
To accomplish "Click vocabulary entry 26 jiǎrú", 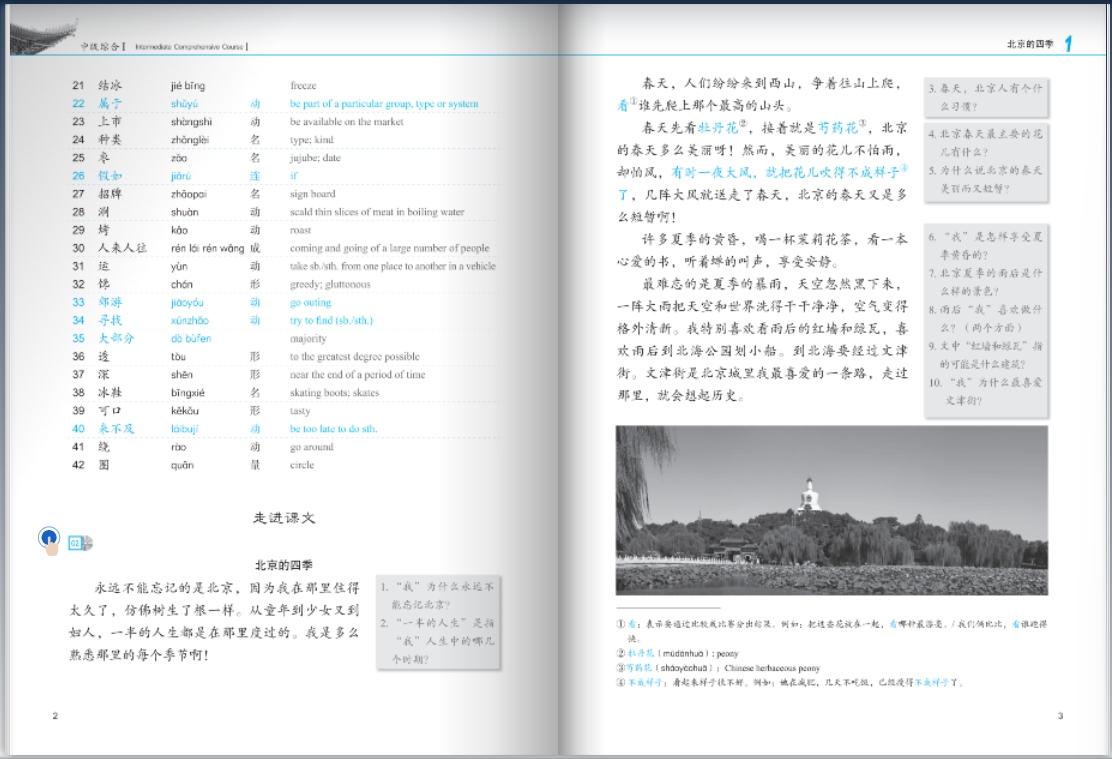I will [x=184, y=176].
